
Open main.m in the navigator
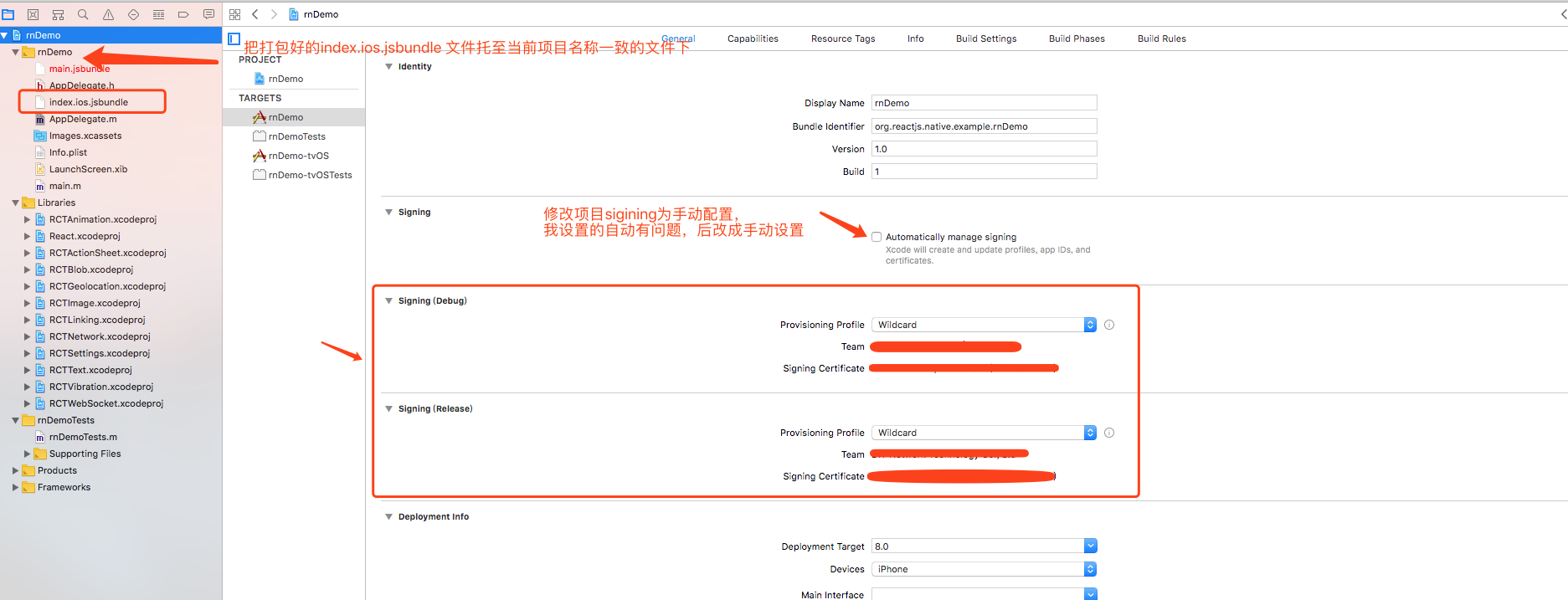65,186
